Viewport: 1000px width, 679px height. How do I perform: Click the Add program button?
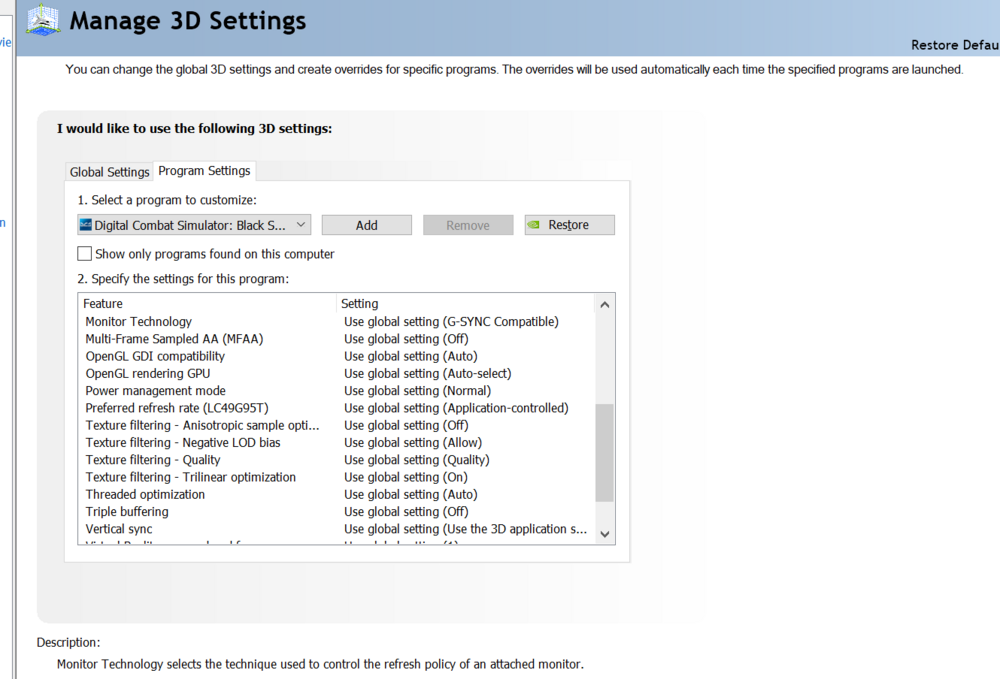click(x=367, y=225)
